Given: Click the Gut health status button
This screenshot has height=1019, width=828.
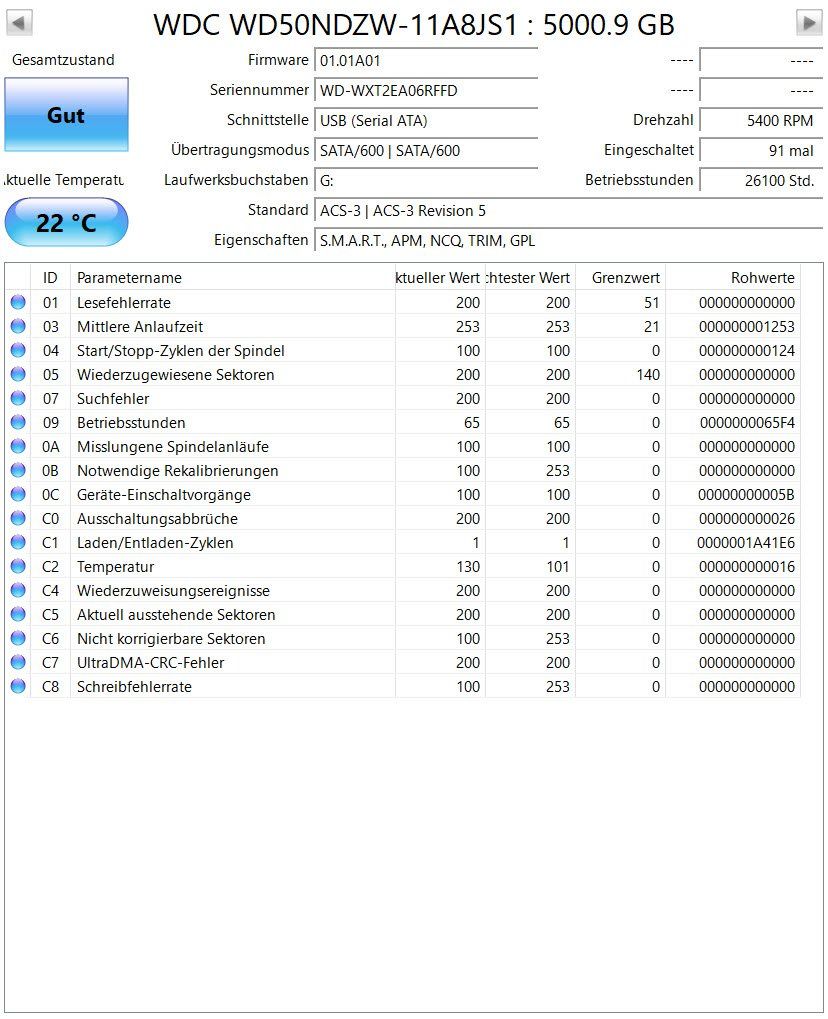Looking at the screenshot, I should 66,115.
